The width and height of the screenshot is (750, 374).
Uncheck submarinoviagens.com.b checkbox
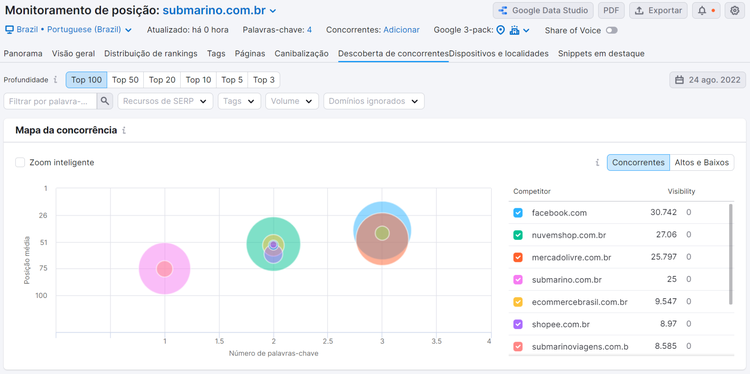click(518, 346)
